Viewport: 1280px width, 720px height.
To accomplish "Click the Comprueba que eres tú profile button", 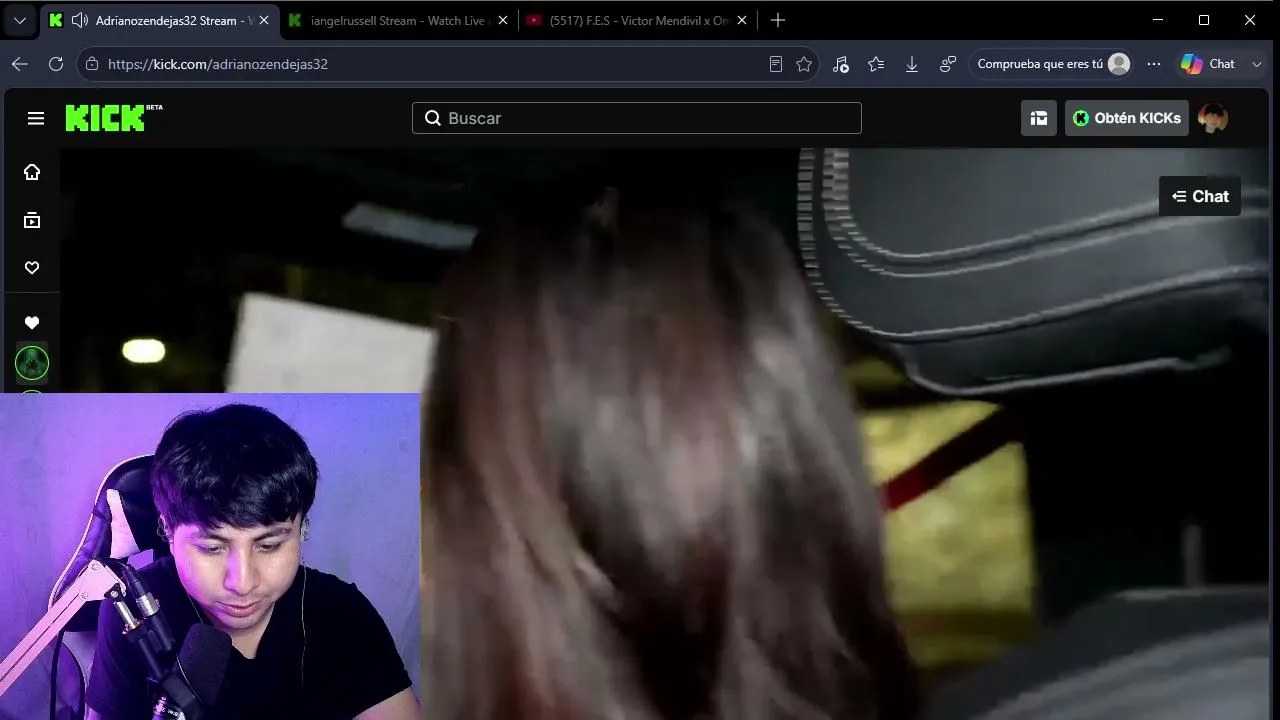I will (1053, 64).
